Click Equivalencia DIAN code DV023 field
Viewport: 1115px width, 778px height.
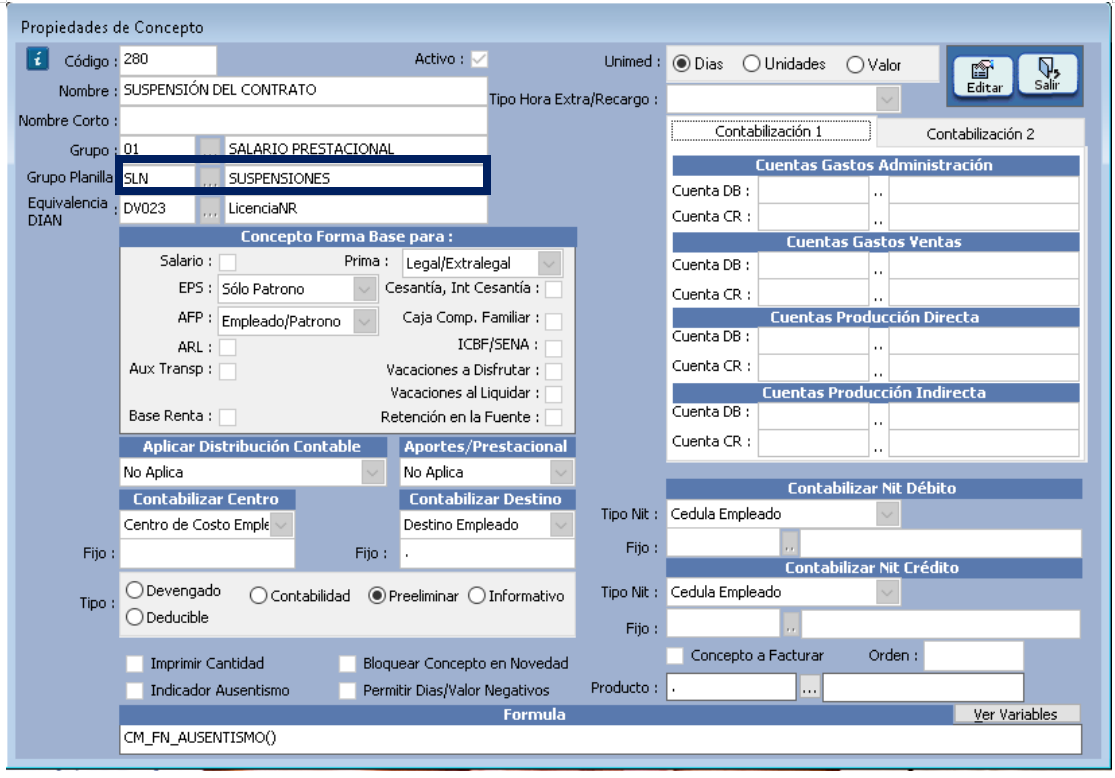tap(157, 209)
